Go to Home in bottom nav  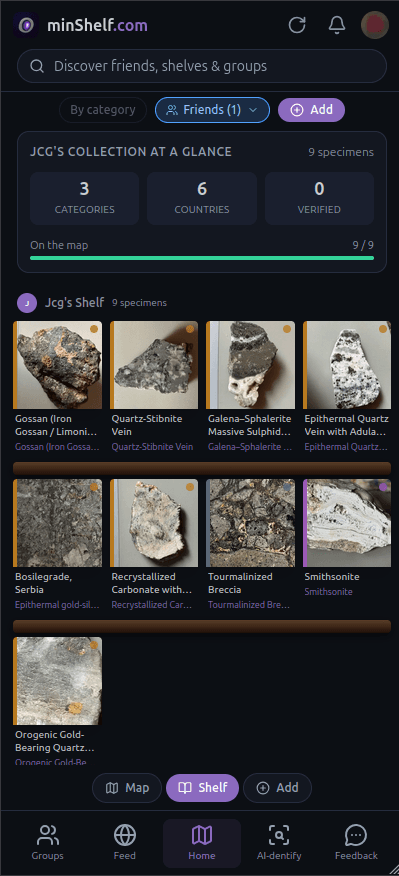202,844
